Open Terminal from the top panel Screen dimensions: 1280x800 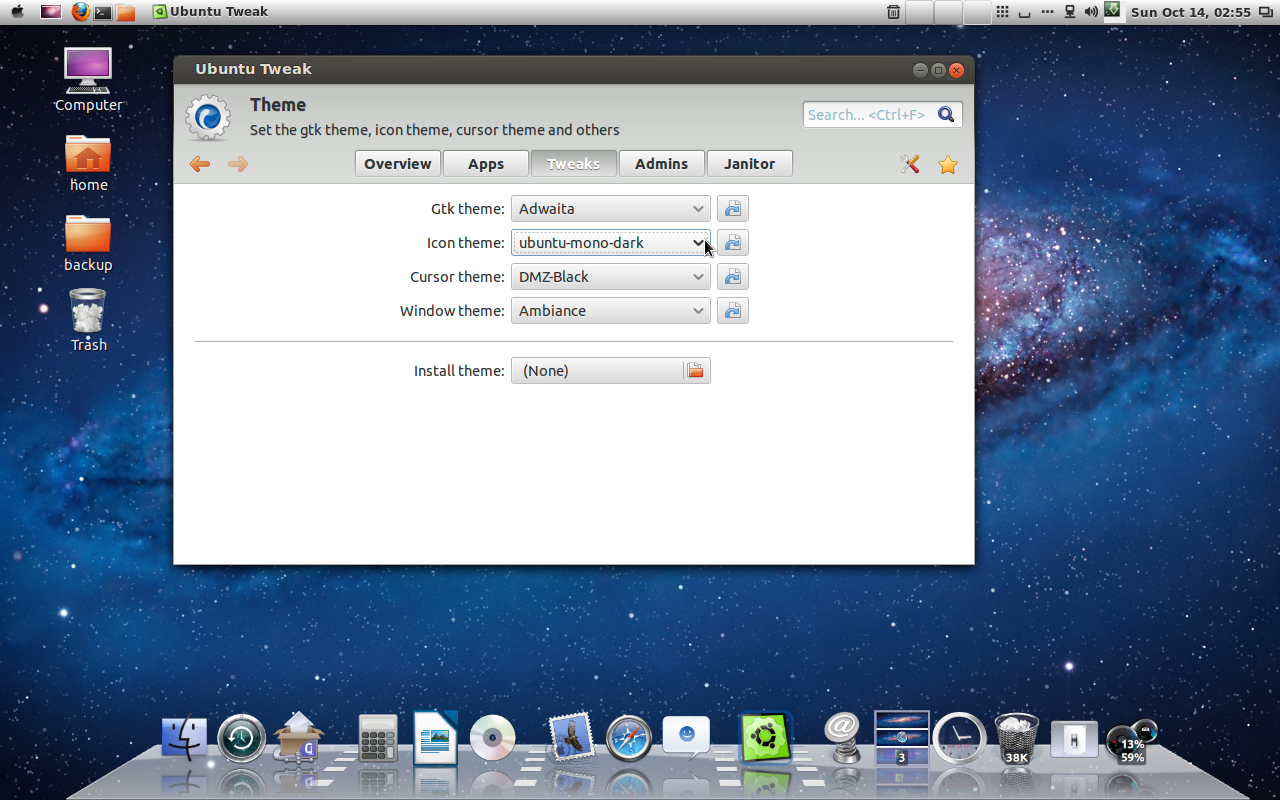[x=102, y=12]
